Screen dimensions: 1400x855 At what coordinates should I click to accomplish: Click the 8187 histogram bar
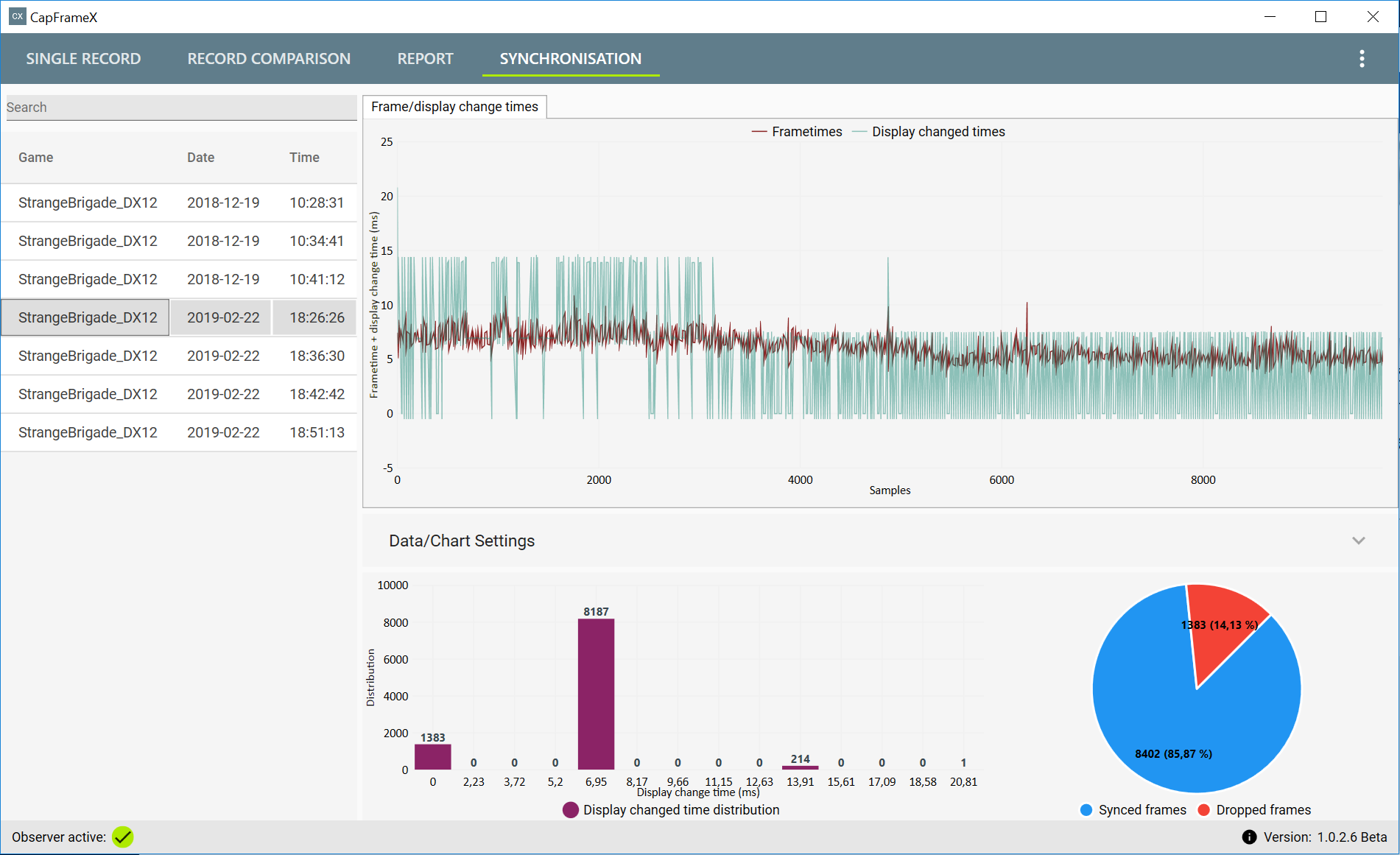coord(596,694)
